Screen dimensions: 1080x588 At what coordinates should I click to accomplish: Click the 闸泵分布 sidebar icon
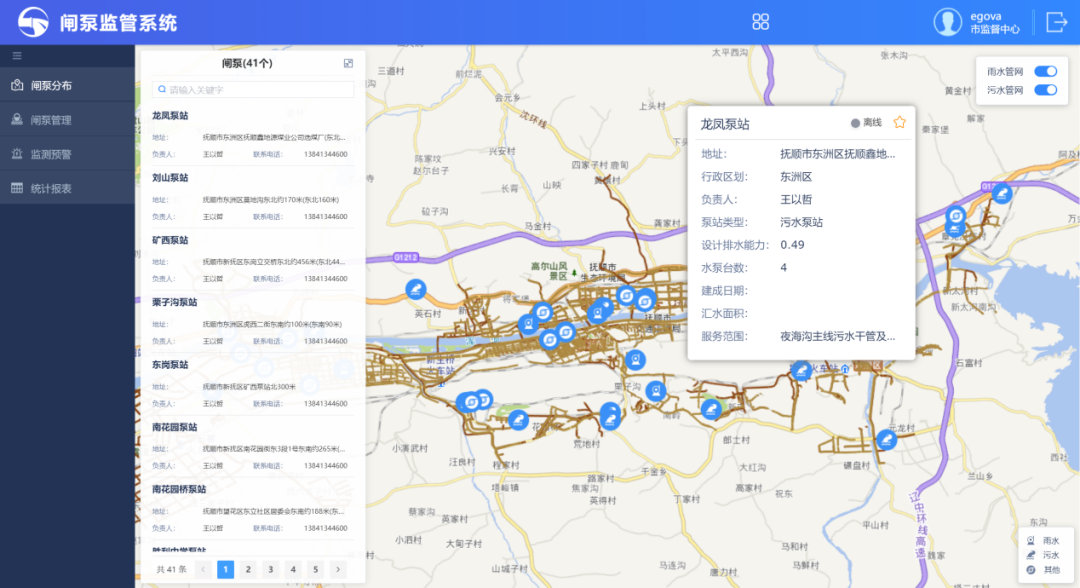click(17, 86)
